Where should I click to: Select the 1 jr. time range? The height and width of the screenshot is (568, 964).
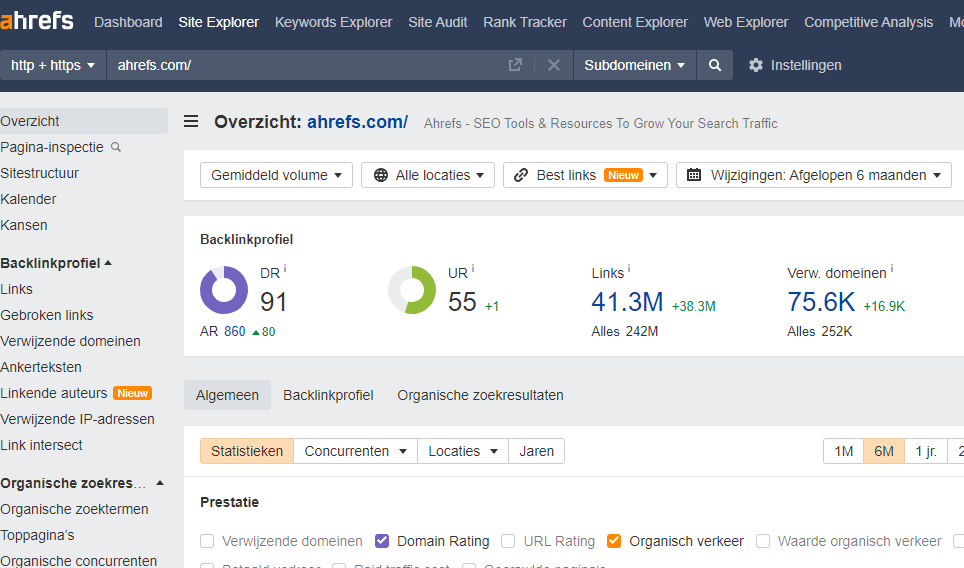click(926, 451)
